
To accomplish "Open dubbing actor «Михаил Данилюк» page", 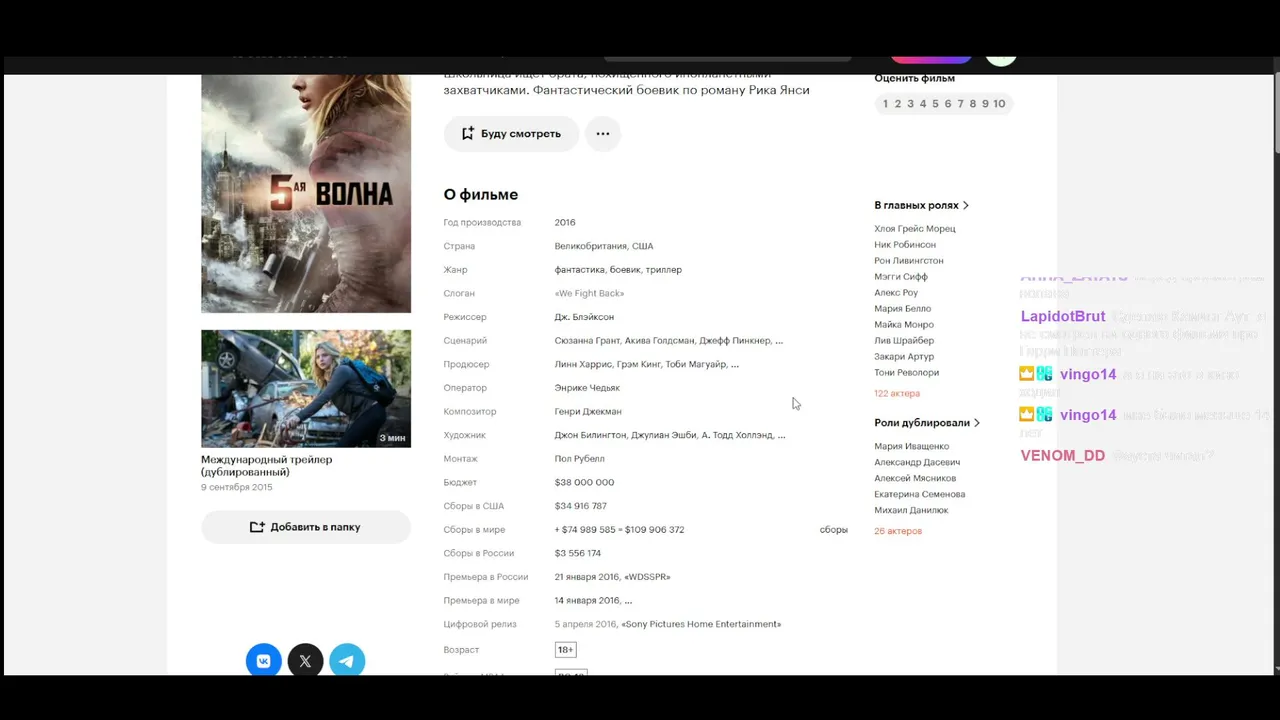I will (911, 511).
